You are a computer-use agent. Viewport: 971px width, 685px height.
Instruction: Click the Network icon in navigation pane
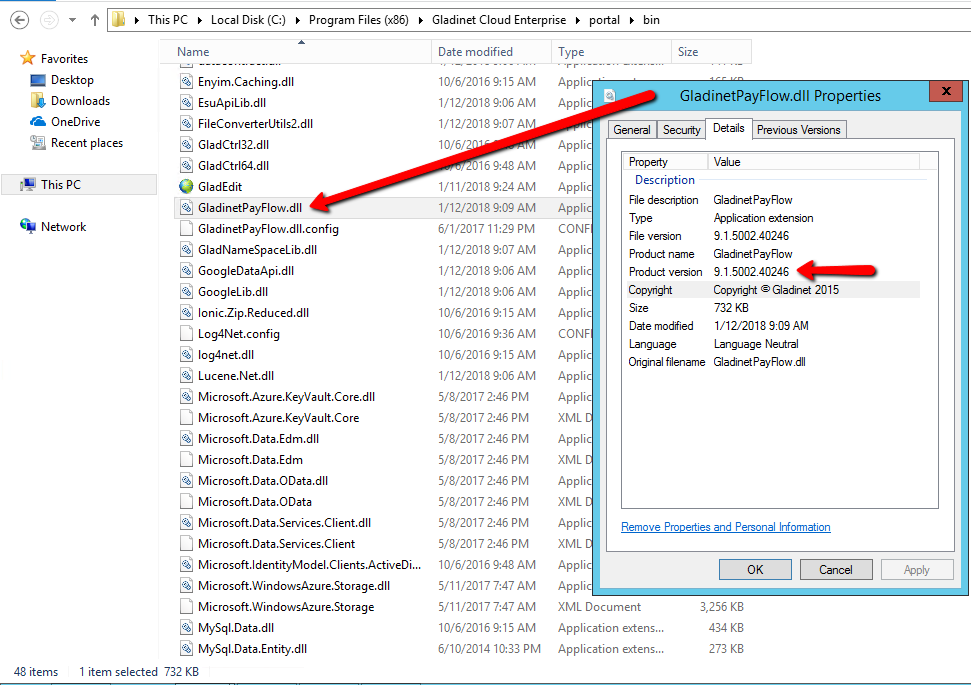[x=27, y=226]
